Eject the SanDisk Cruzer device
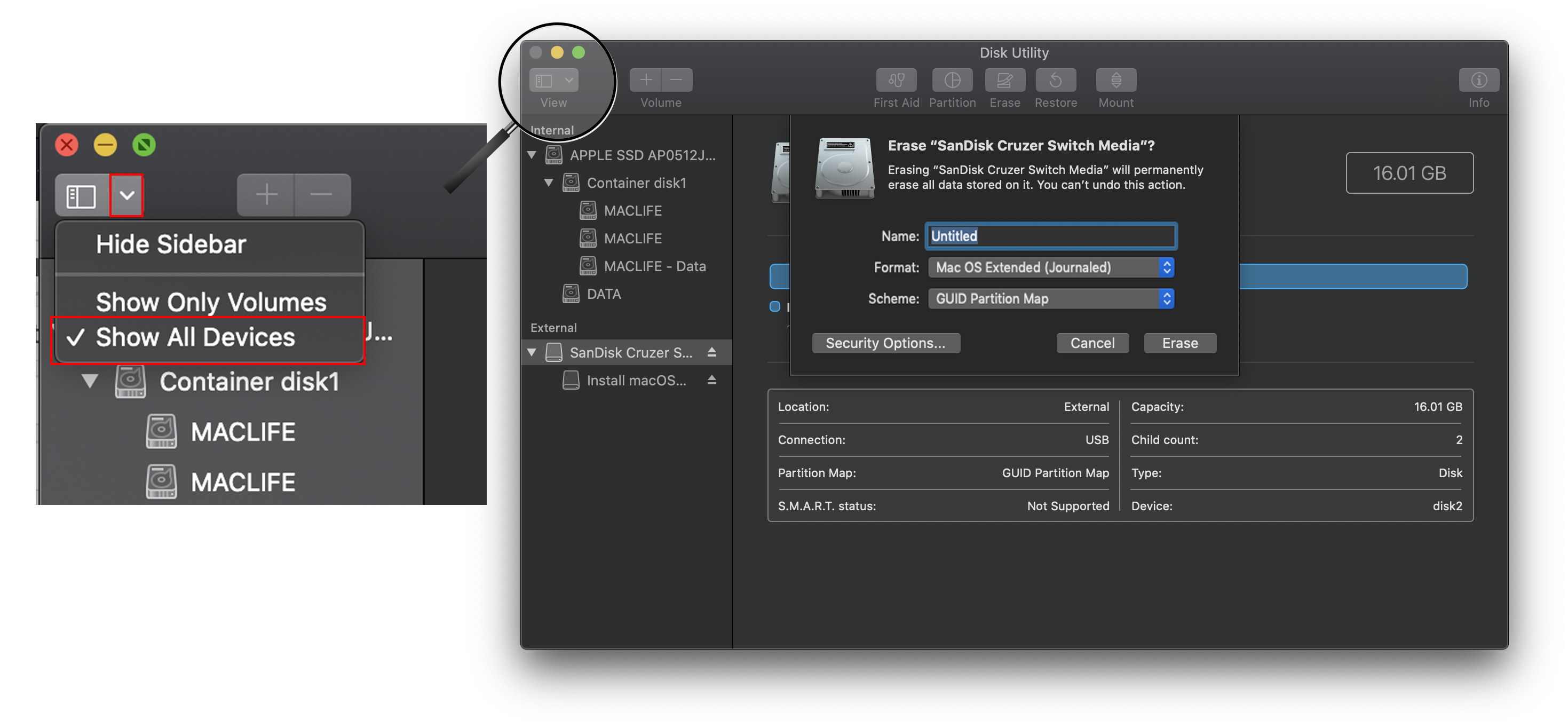Screen dimensions: 1568x728 click(712, 352)
